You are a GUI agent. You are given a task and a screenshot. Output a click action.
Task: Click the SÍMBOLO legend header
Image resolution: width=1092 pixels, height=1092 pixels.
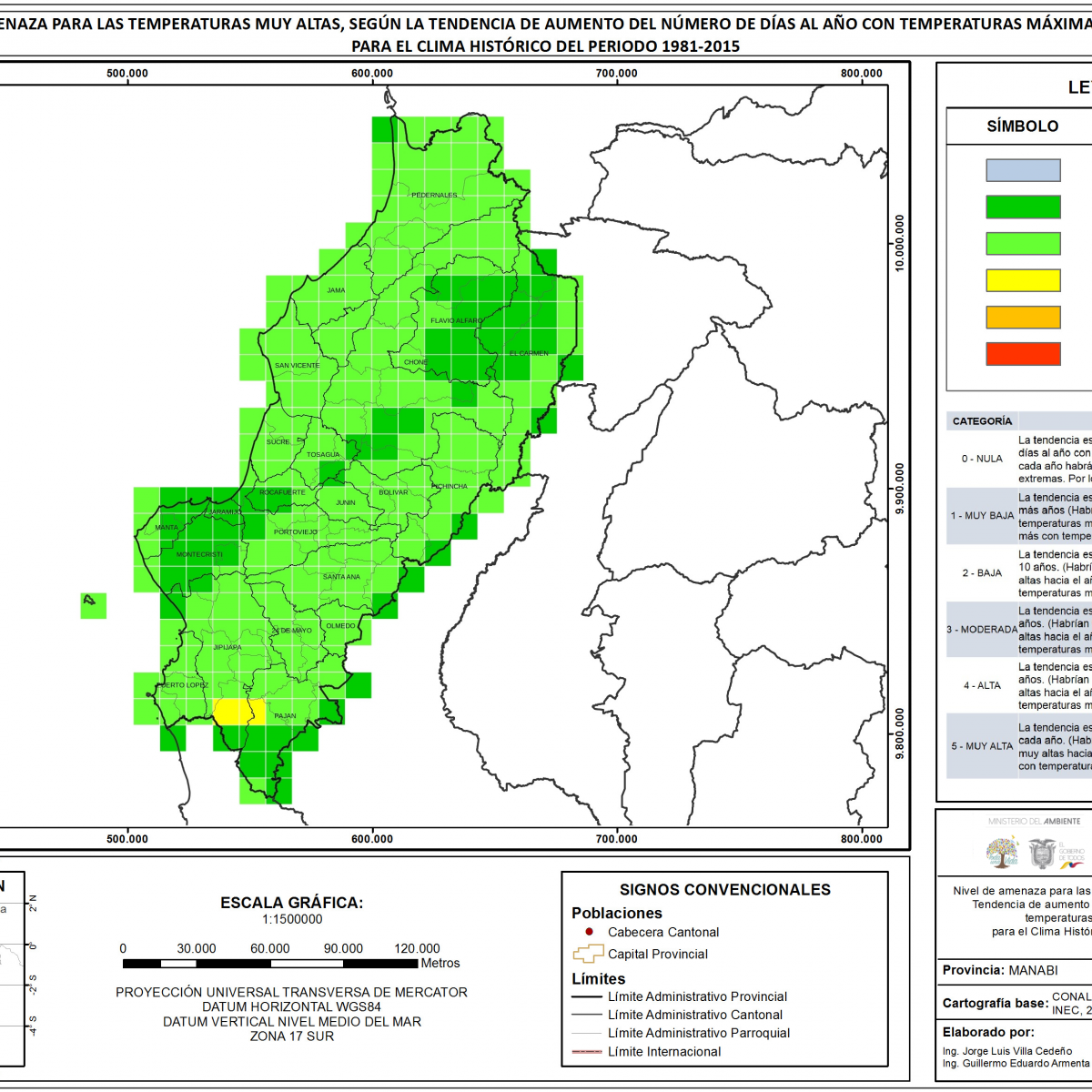(x=1023, y=126)
